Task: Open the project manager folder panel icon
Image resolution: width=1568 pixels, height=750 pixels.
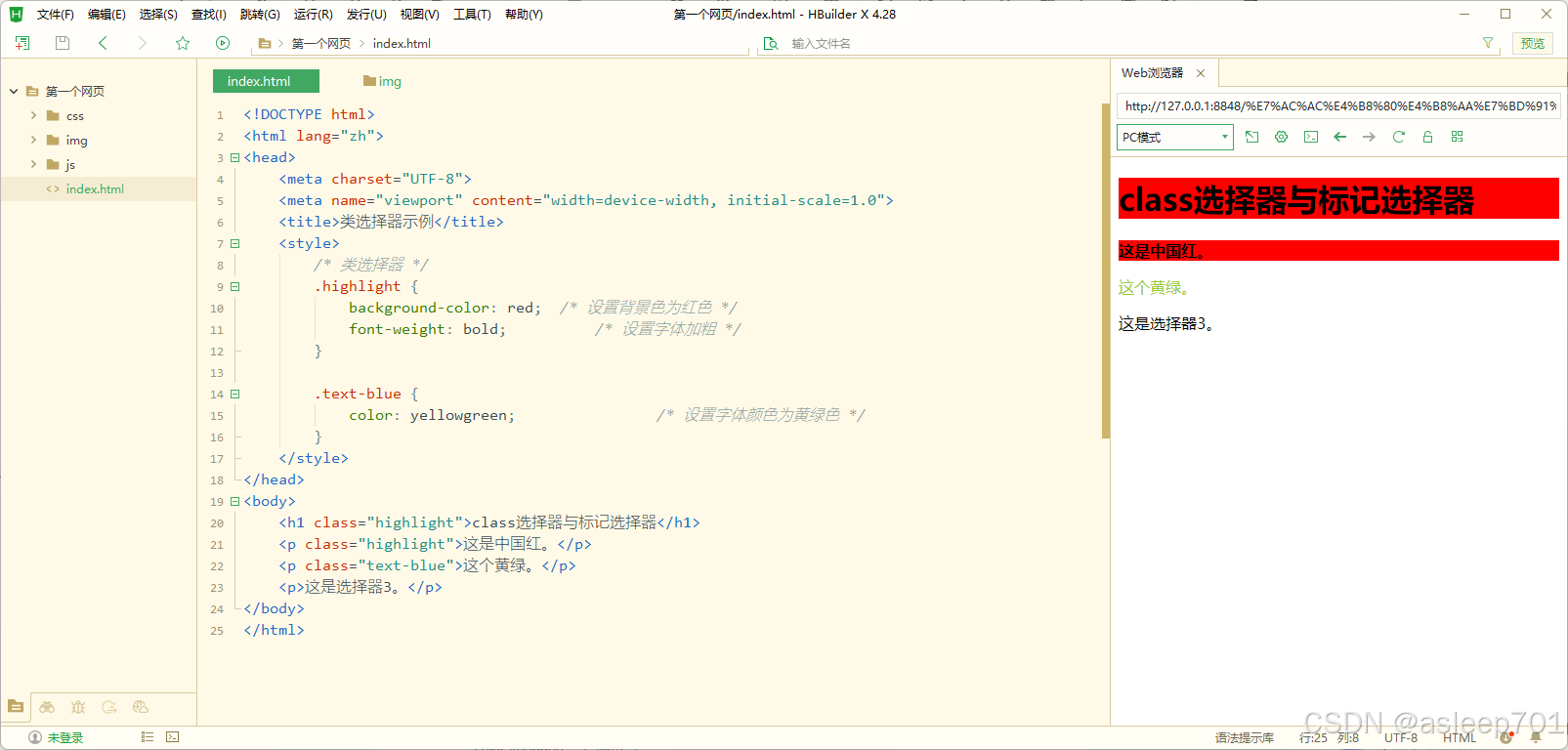Action: pos(16,706)
